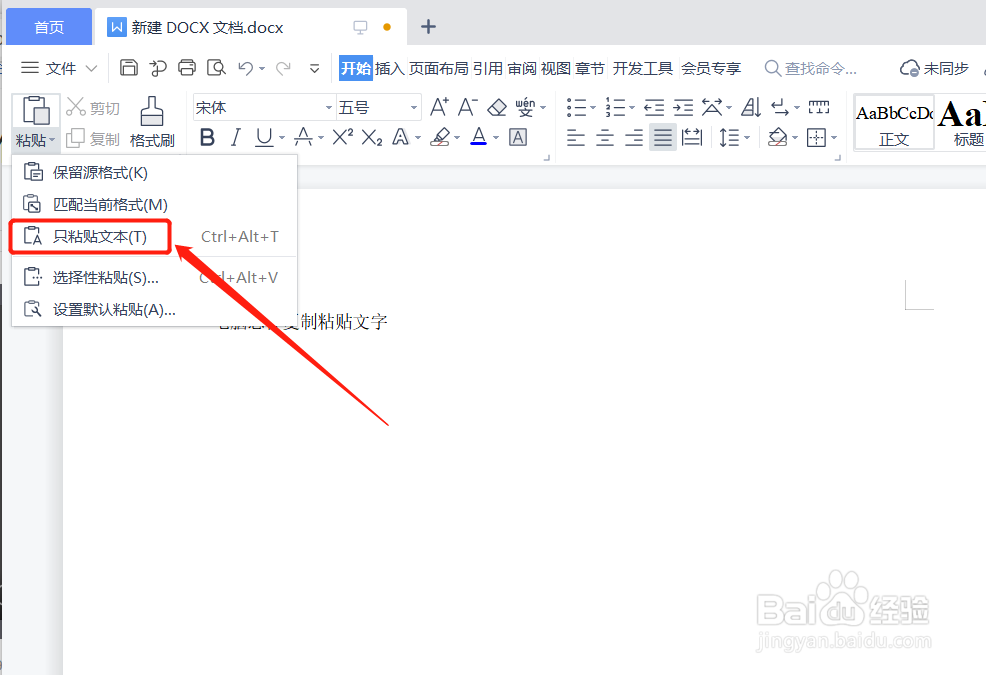Choose 匹配当前格式(M) paste option
This screenshot has height=675, width=986.
click(154, 204)
